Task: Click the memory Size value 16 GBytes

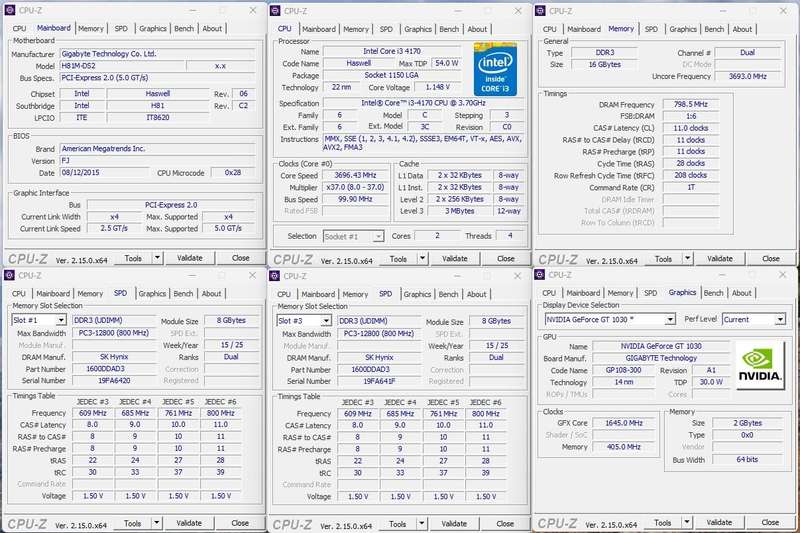Action: [605, 64]
